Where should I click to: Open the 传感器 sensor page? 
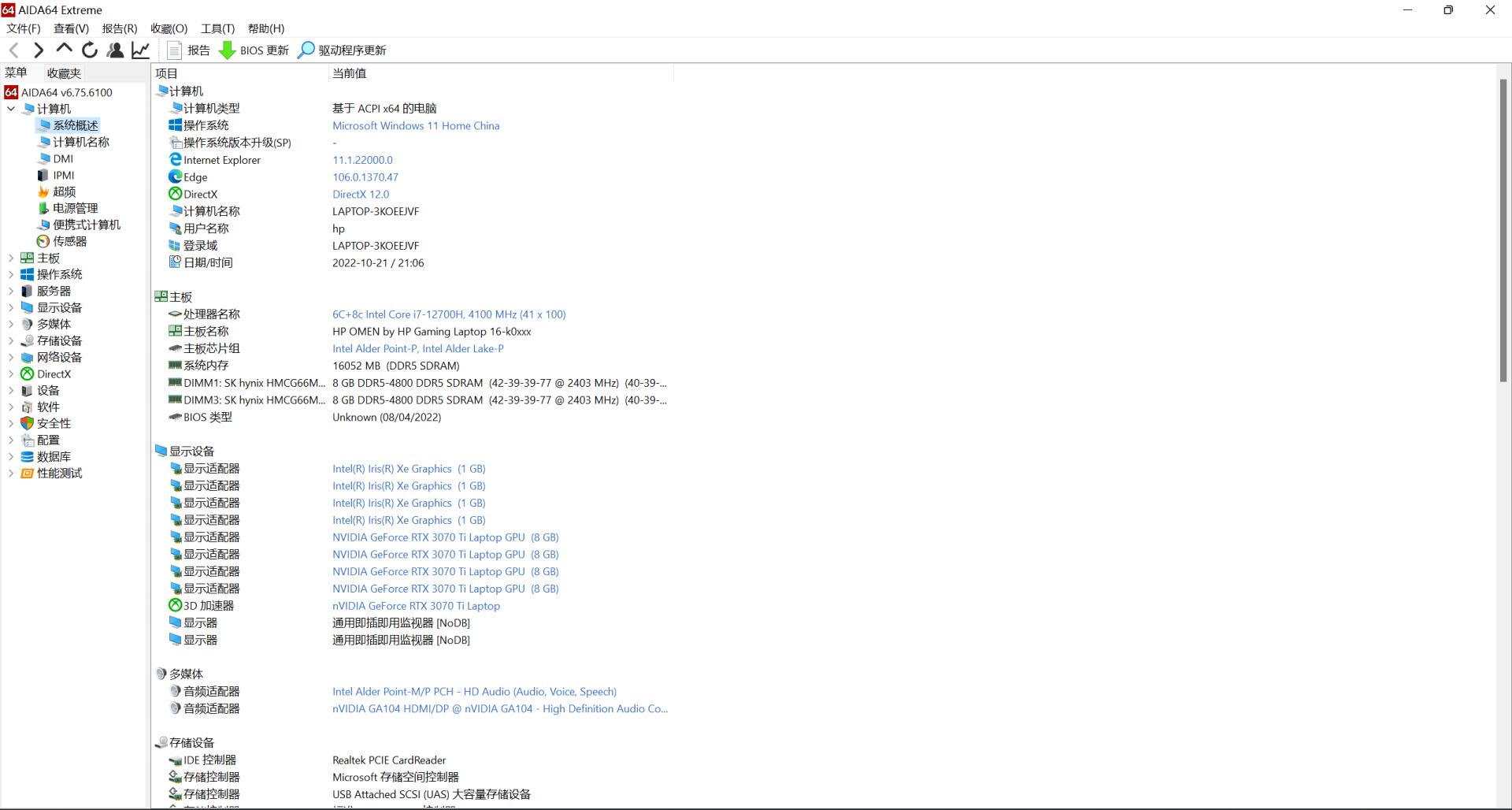click(x=70, y=241)
